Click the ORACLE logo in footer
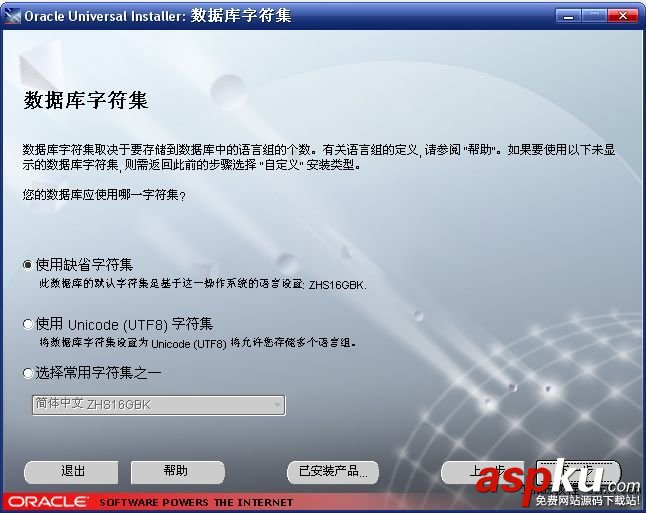Viewport: 646px width, 513px height. (x=48, y=502)
